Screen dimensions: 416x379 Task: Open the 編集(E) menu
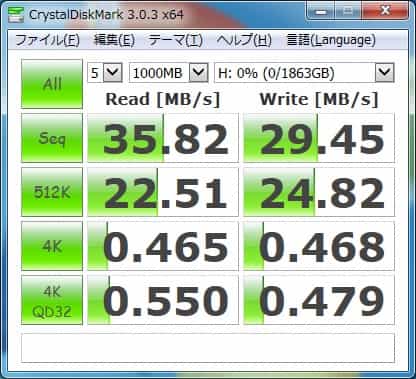pos(114,40)
